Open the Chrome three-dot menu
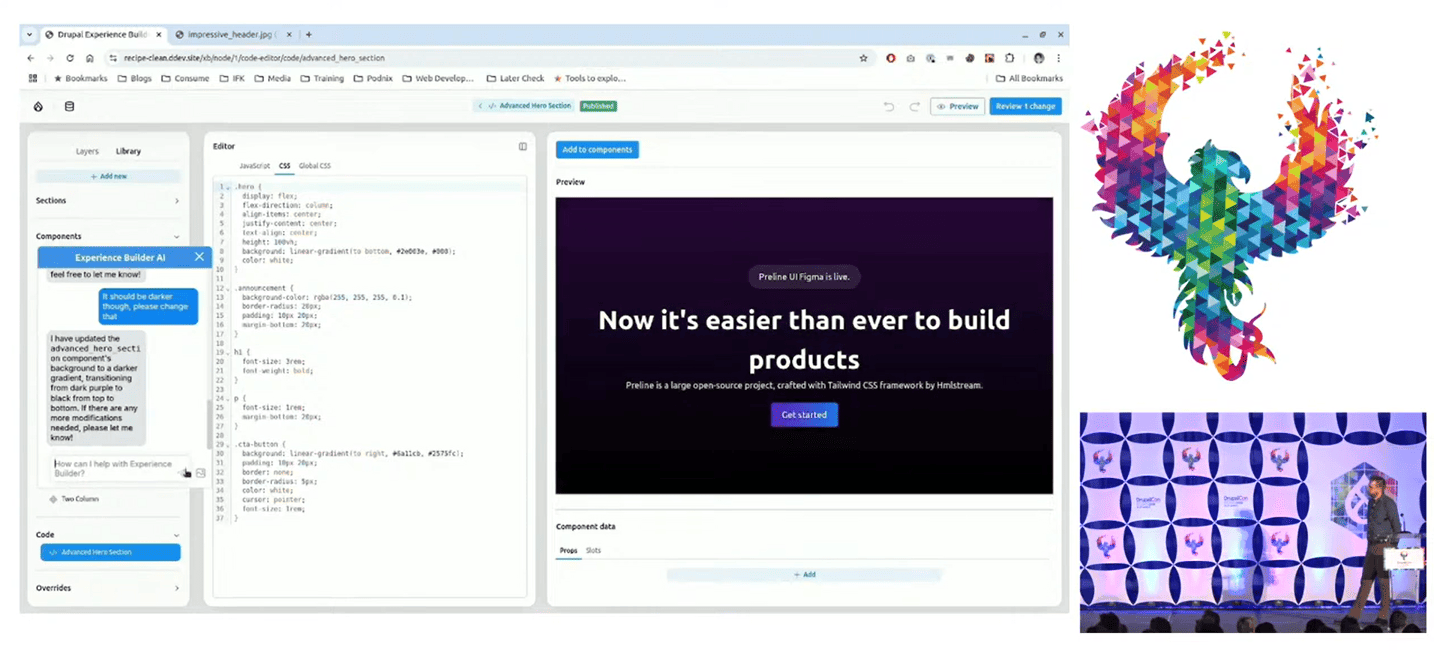The image size is (1443, 651). coord(1058,58)
